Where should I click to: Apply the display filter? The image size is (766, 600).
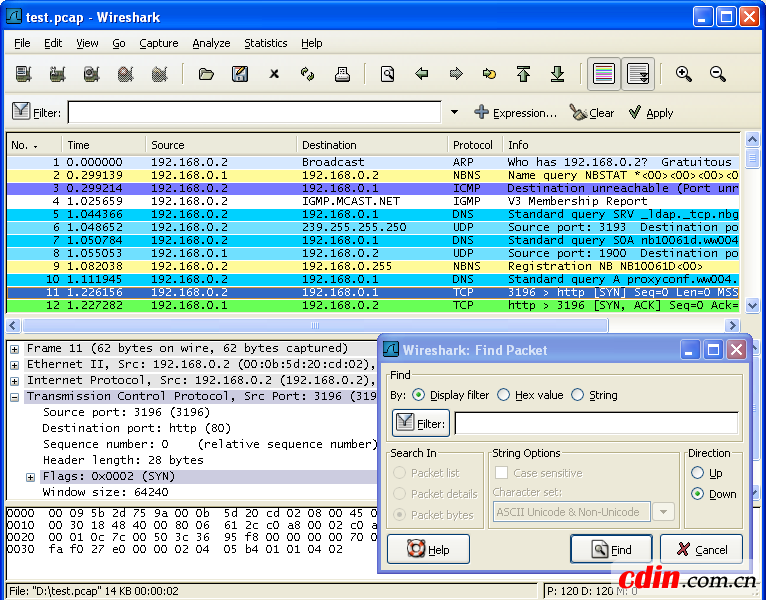point(651,113)
